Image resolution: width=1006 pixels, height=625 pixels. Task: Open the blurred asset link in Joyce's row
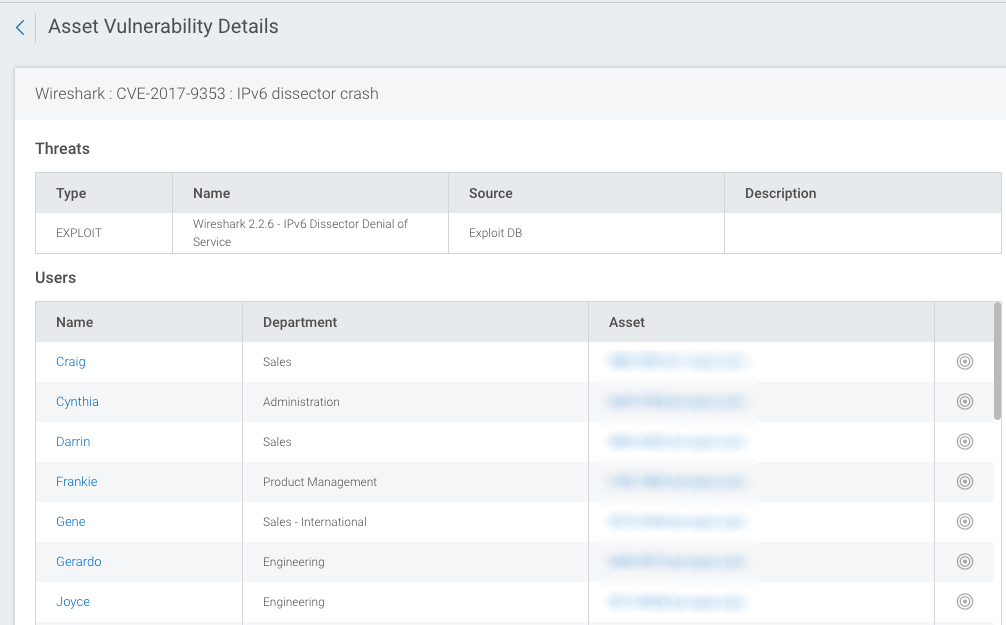point(677,602)
